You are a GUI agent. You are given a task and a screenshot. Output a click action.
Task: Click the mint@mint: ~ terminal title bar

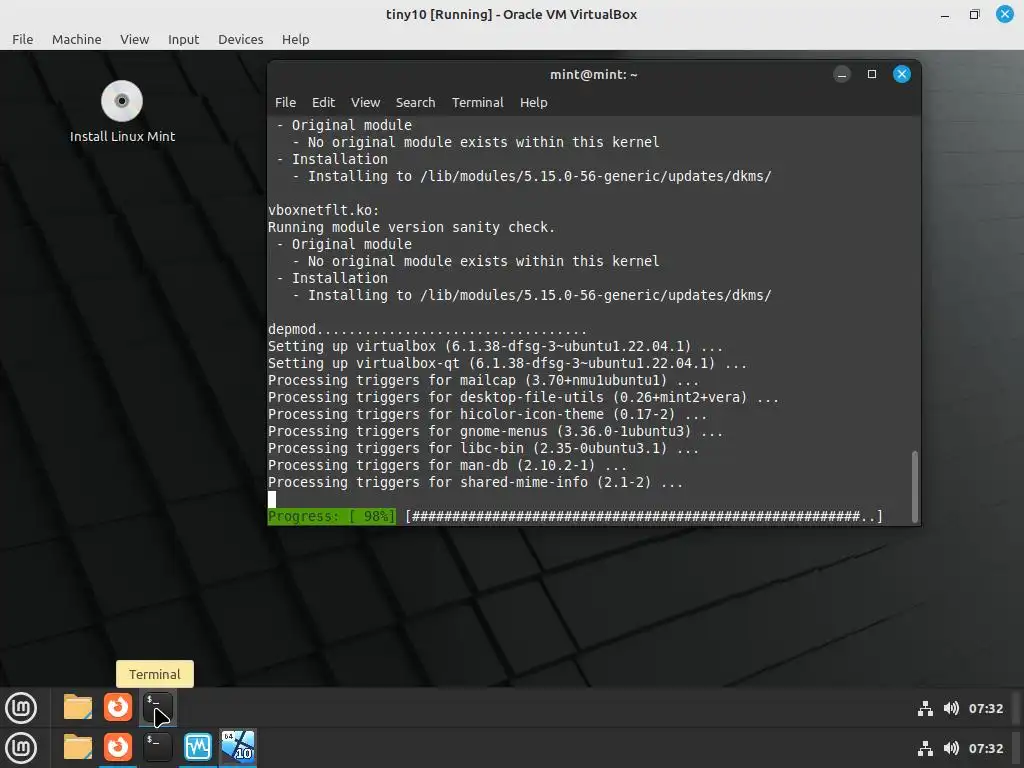click(x=594, y=74)
